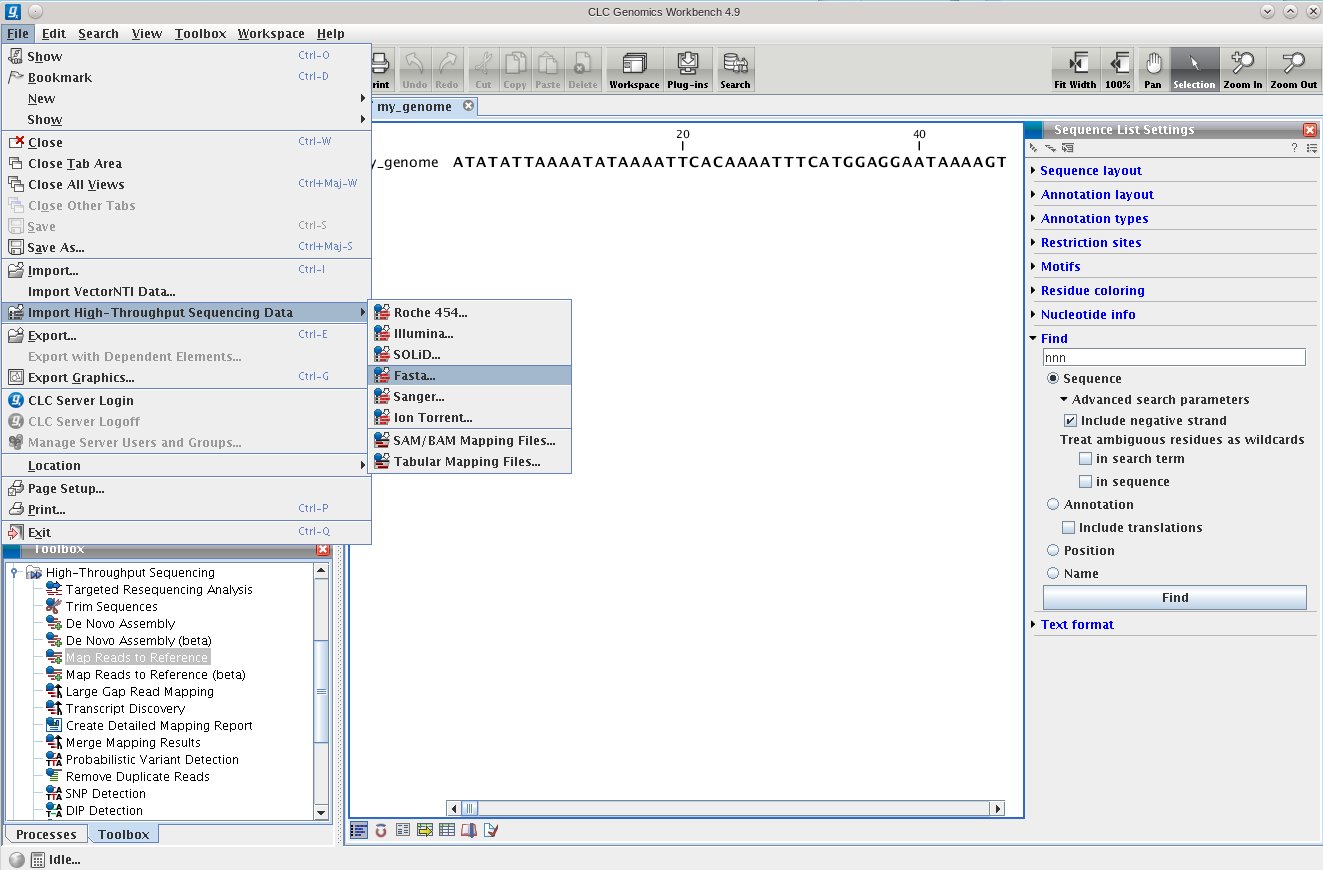Close the Toolbox panel
The height and width of the screenshot is (870, 1323).
point(323,549)
